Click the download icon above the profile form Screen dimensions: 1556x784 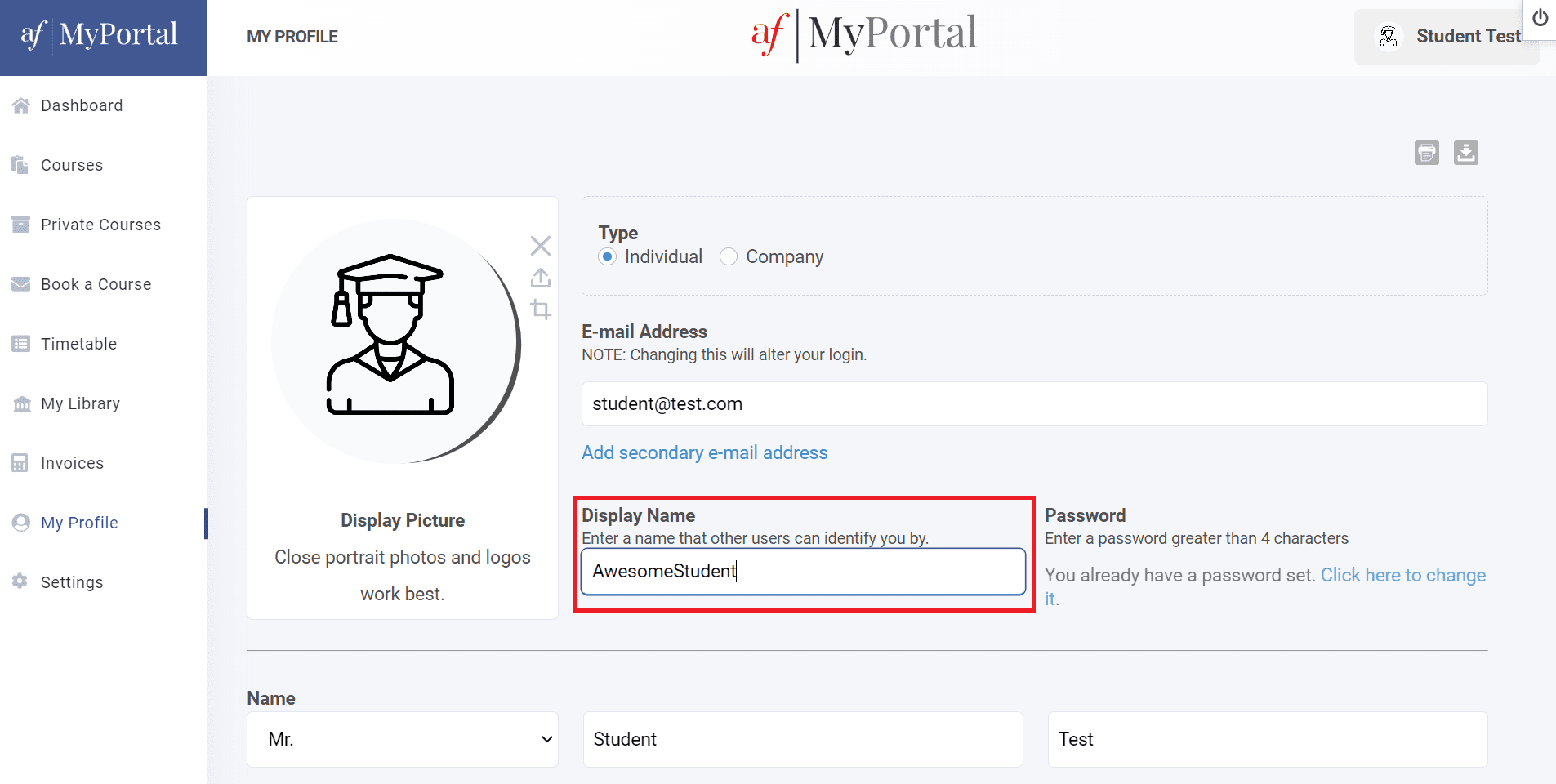[1465, 153]
